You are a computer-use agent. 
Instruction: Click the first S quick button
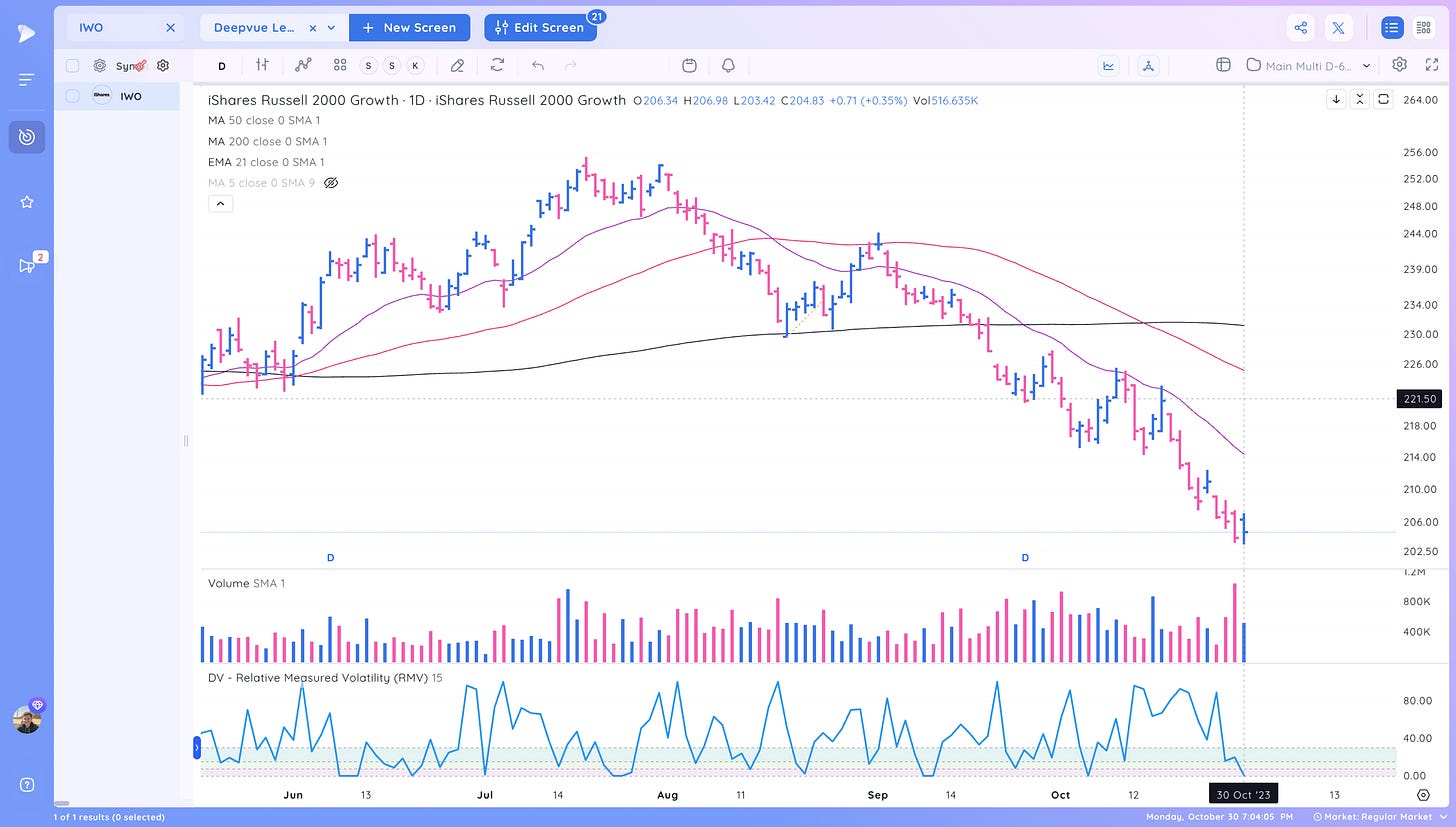(368, 66)
